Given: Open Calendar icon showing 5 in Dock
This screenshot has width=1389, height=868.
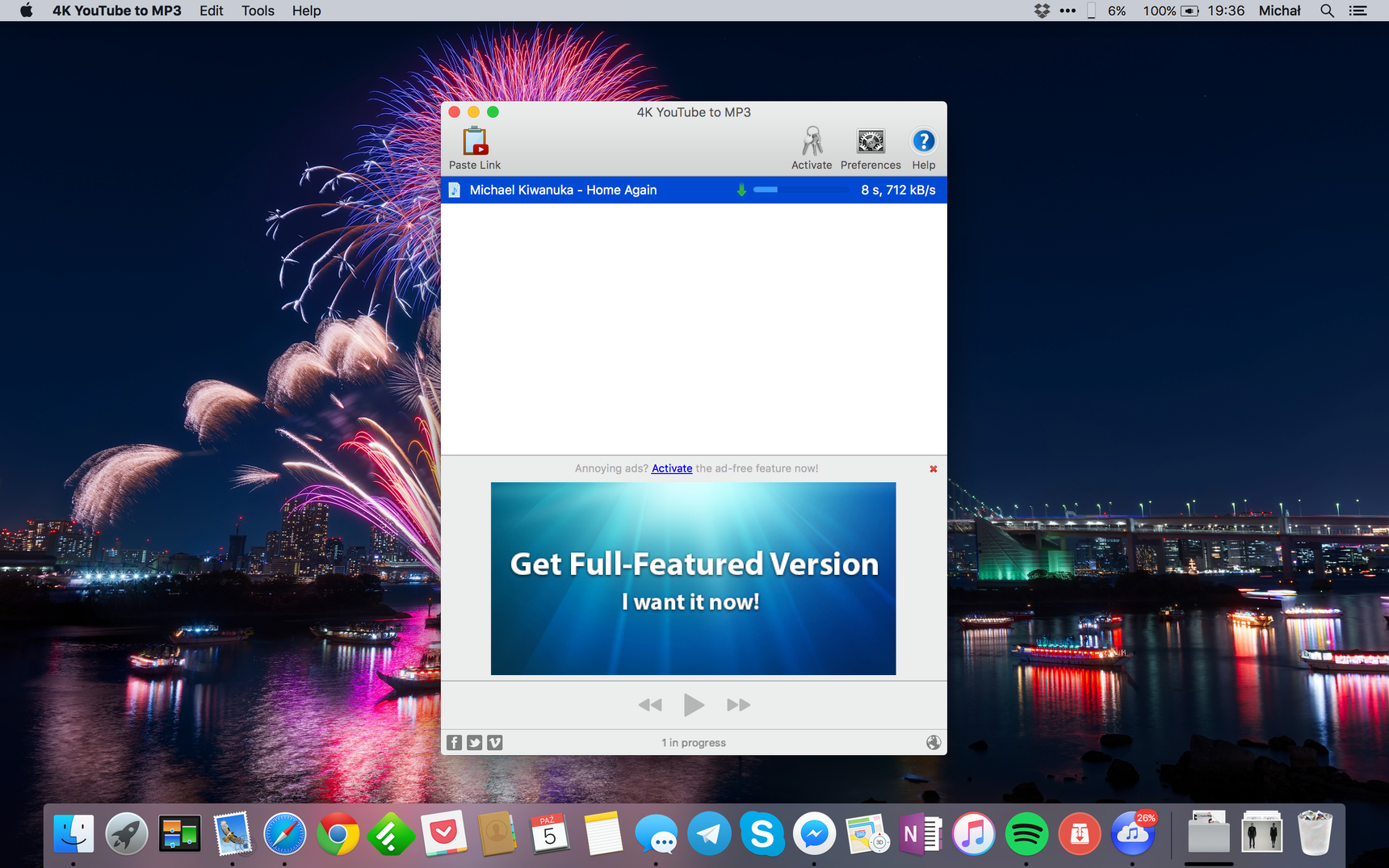Looking at the screenshot, I should coord(549,834).
